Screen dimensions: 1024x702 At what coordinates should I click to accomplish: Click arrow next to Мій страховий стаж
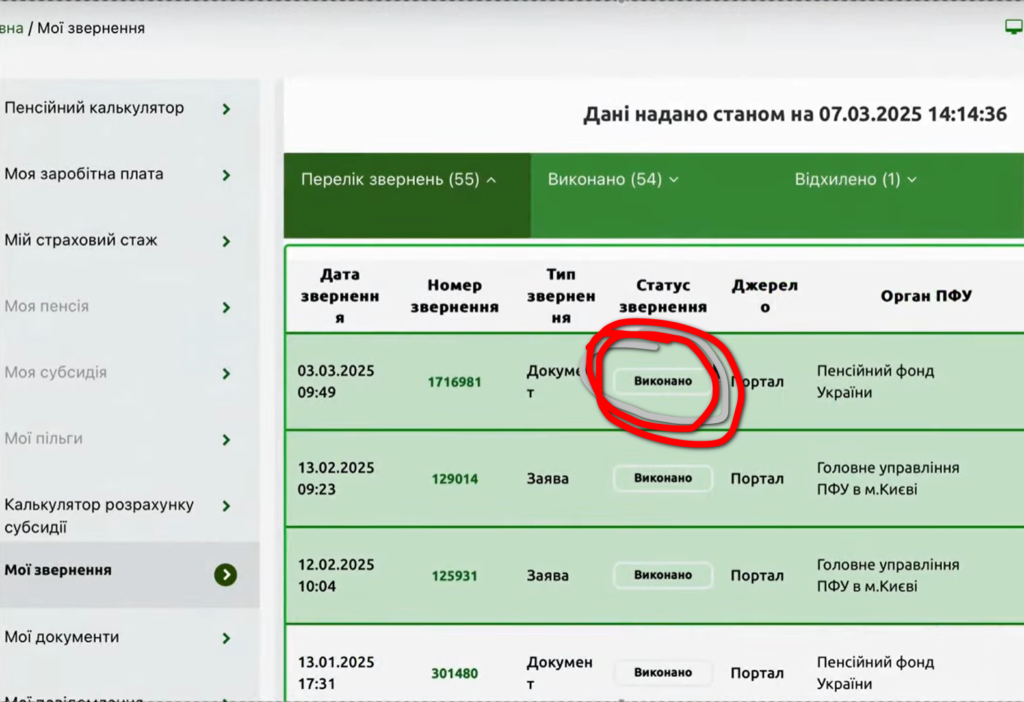tap(227, 241)
